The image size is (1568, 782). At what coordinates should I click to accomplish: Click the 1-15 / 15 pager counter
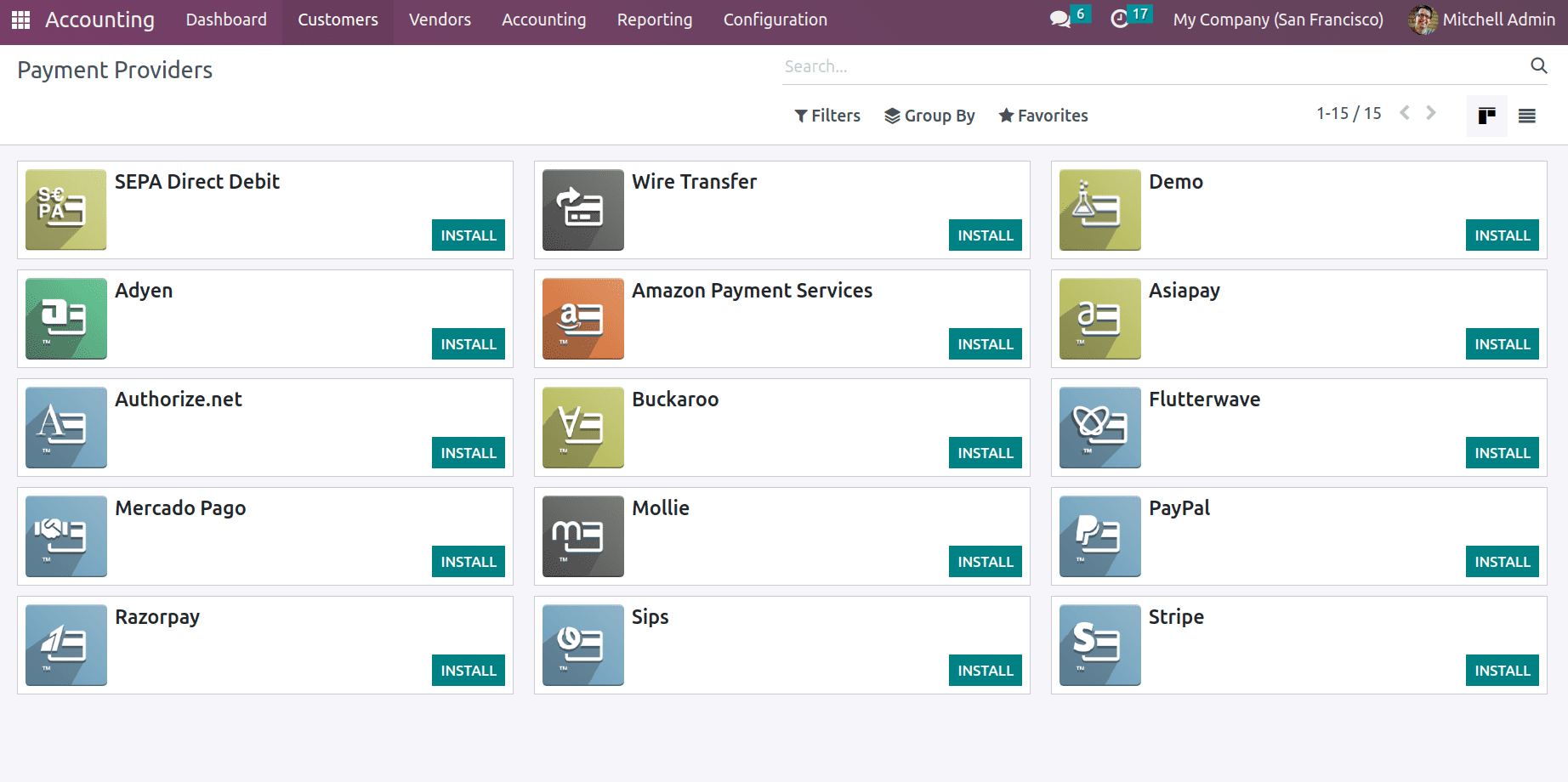coord(1349,113)
